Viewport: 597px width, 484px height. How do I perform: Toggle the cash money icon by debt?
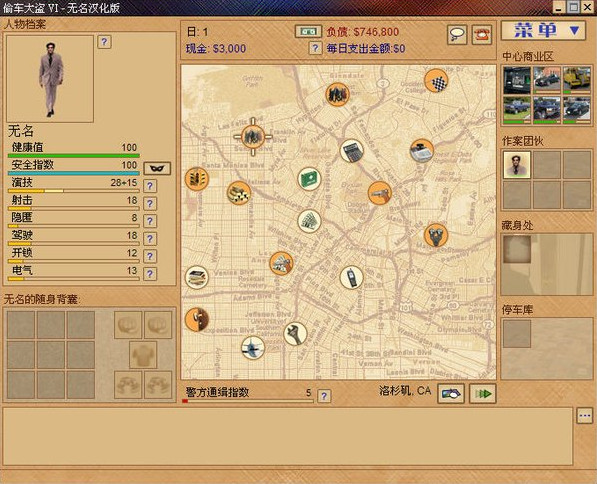(308, 32)
